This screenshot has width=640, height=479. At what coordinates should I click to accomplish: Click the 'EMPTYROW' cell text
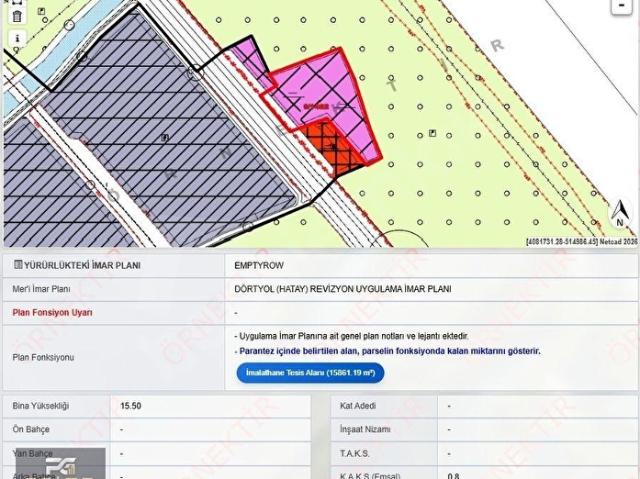point(259,265)
